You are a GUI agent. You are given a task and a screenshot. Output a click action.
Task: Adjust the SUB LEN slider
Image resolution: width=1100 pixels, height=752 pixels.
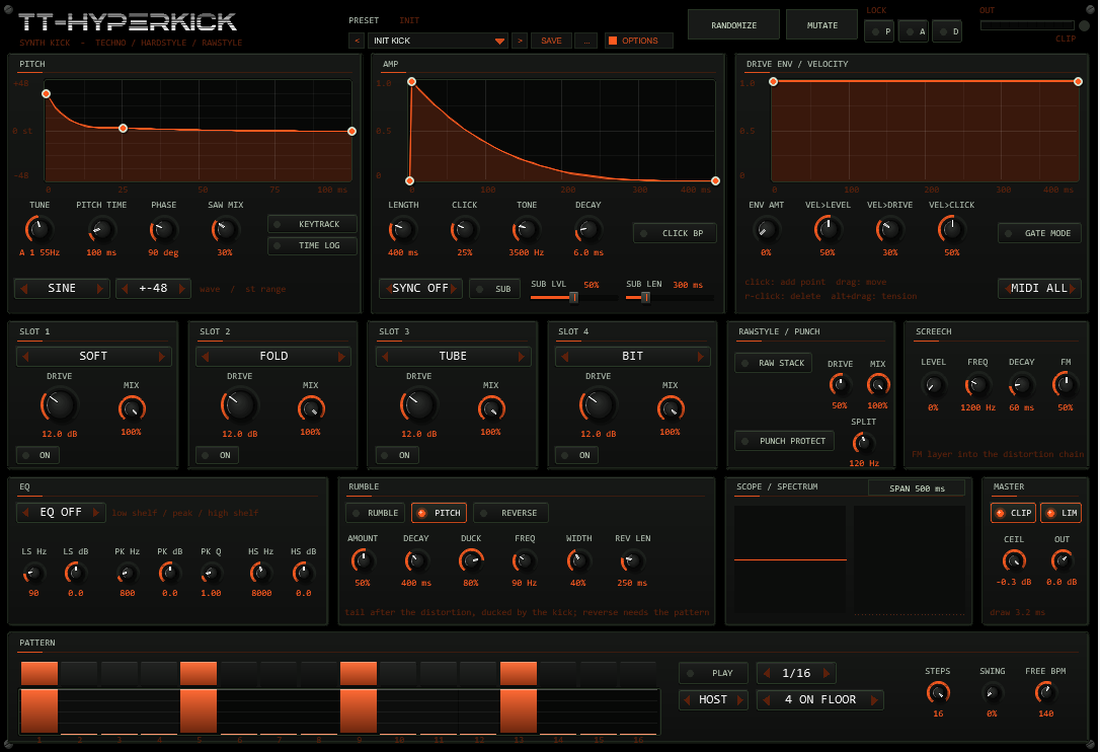tap(645, 297)
